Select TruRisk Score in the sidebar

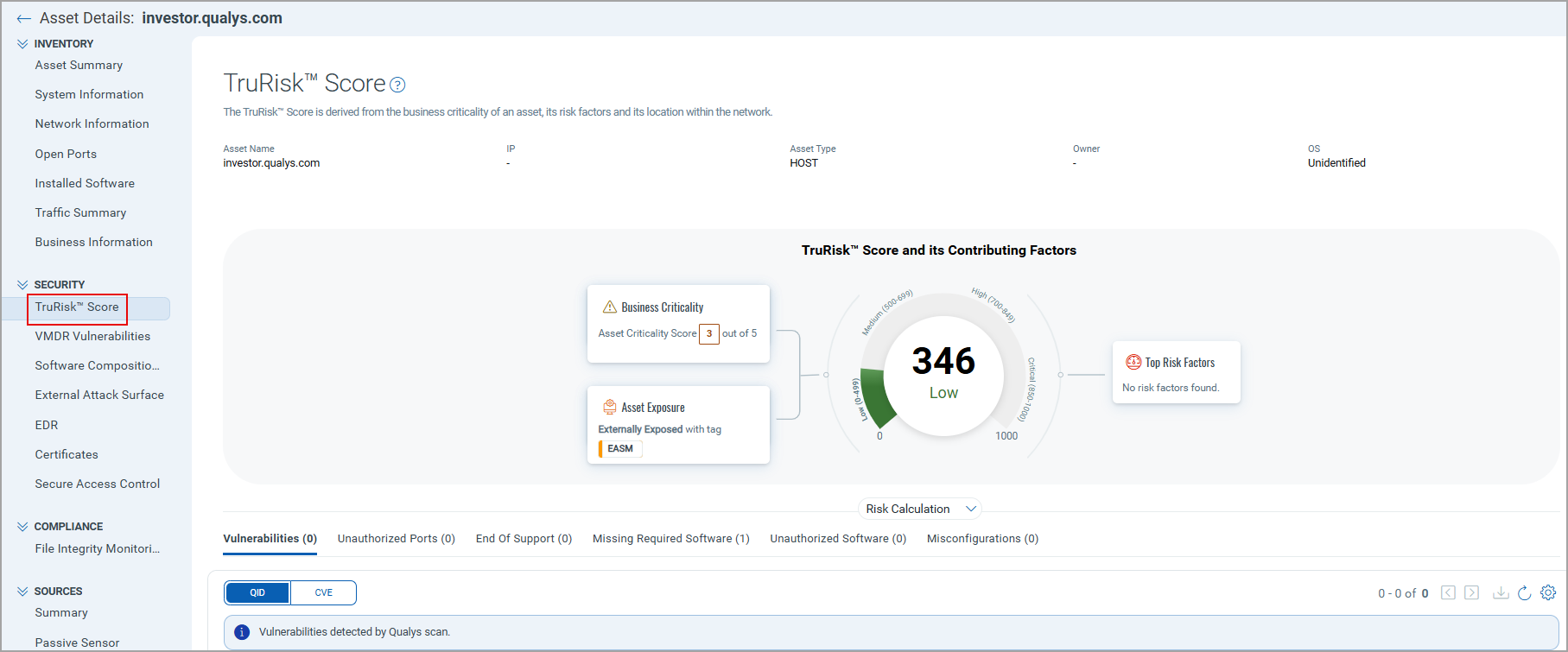[77, 307]
